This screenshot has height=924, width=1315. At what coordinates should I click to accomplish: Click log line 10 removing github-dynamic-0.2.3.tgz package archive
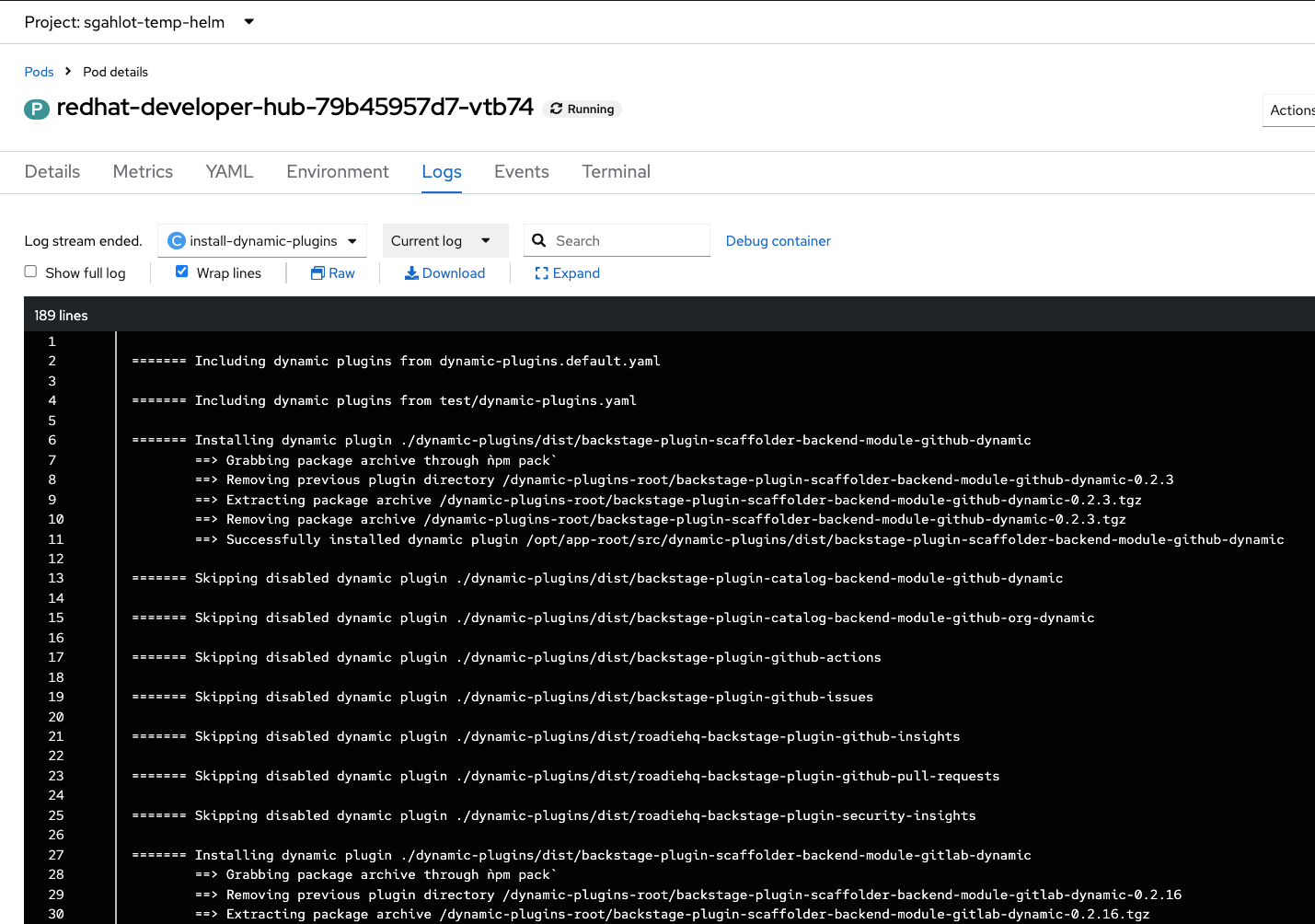[661, 520]
